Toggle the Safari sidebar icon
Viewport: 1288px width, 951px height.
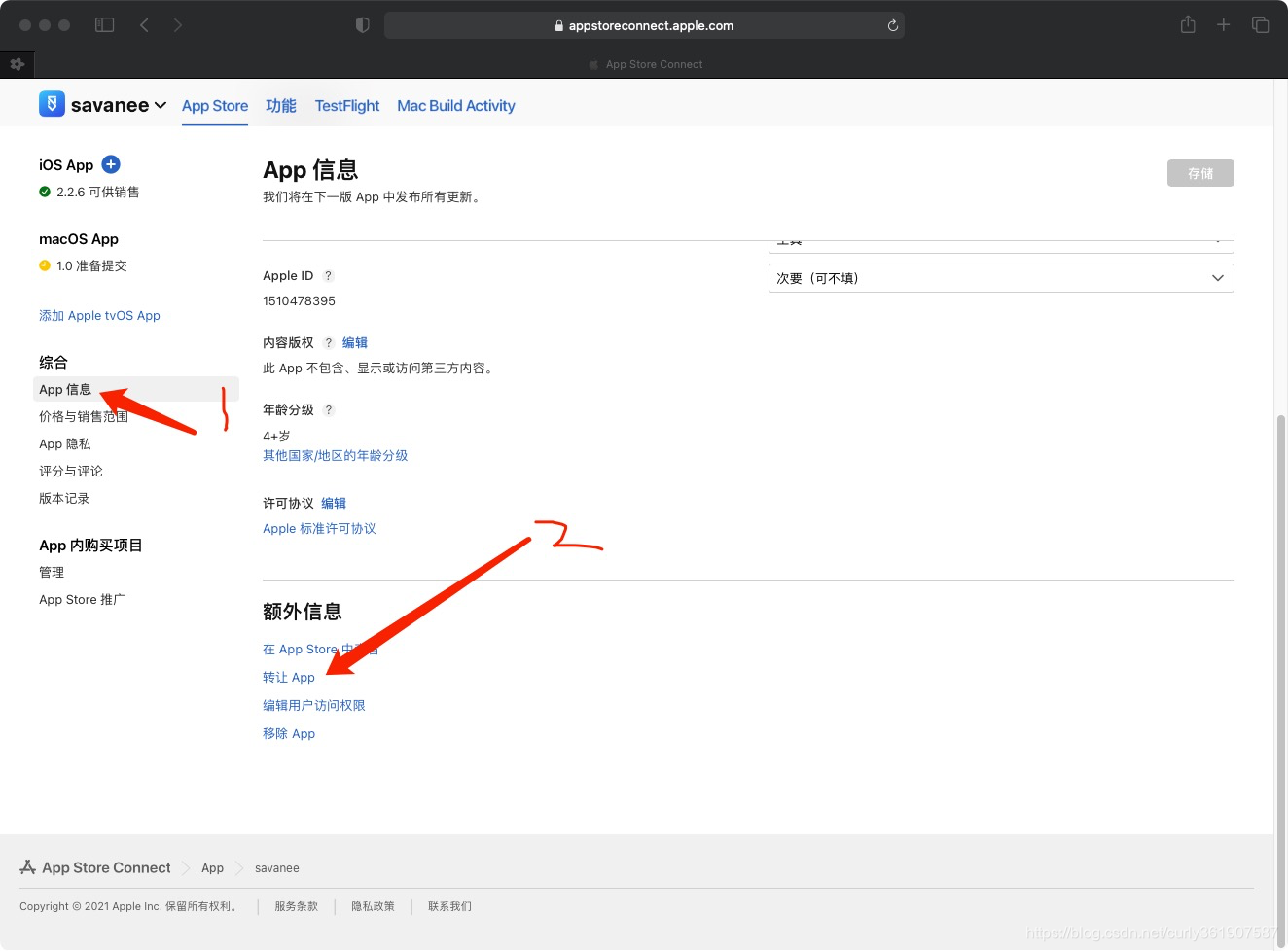point(104,25)
